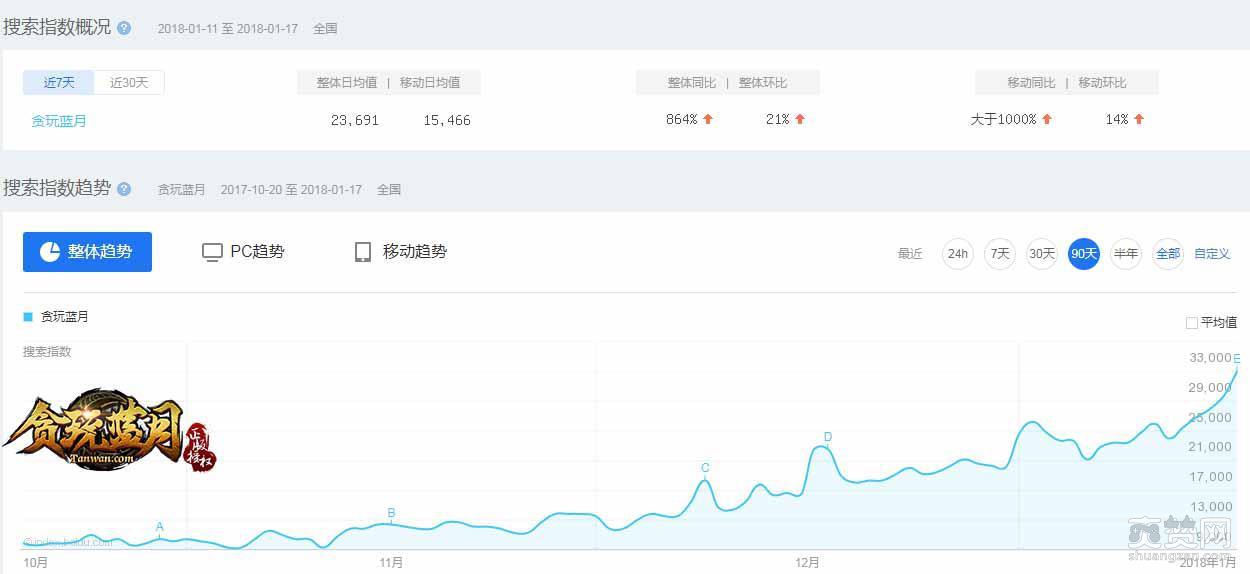Click chart marker C
The image size is (1250, 574).
705,468
